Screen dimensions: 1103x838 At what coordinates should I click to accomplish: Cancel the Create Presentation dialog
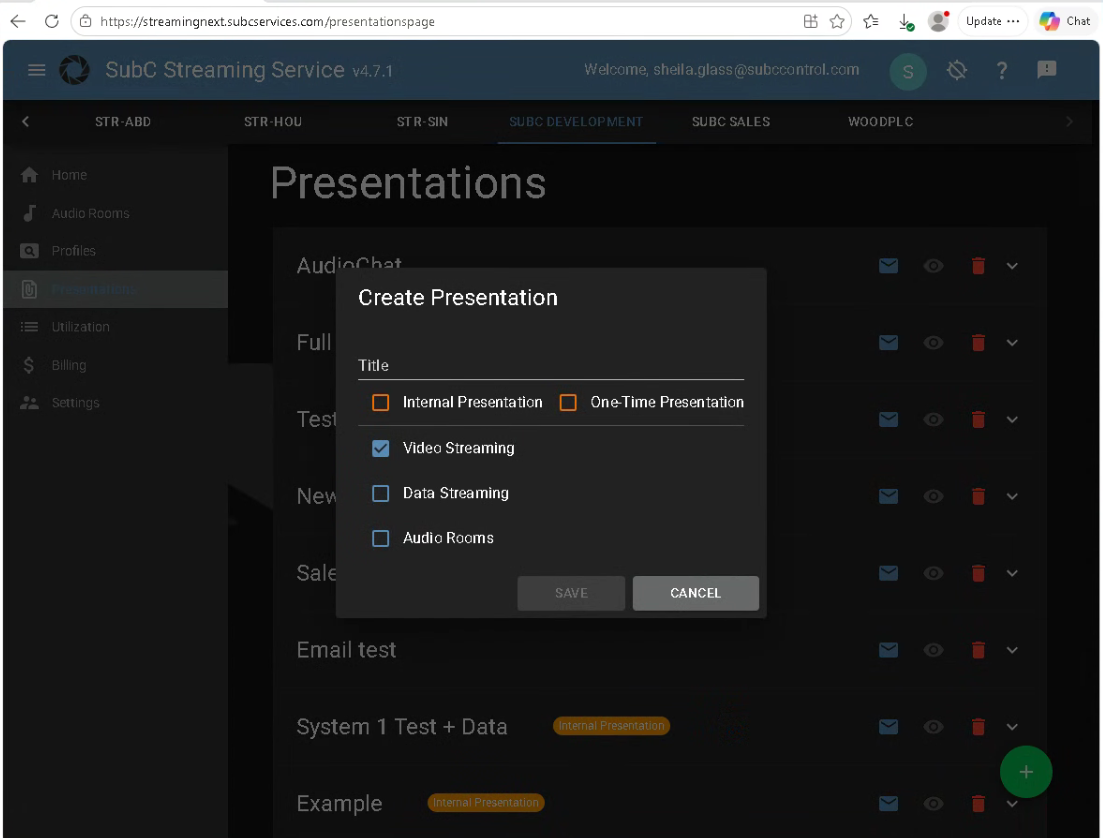click(x=696, y=593)
